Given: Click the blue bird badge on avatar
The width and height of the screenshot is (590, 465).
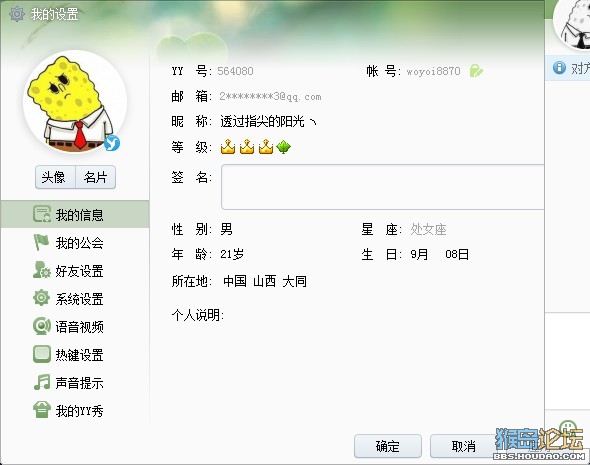Looking at the screenshot, I should (x=112, y=143).
